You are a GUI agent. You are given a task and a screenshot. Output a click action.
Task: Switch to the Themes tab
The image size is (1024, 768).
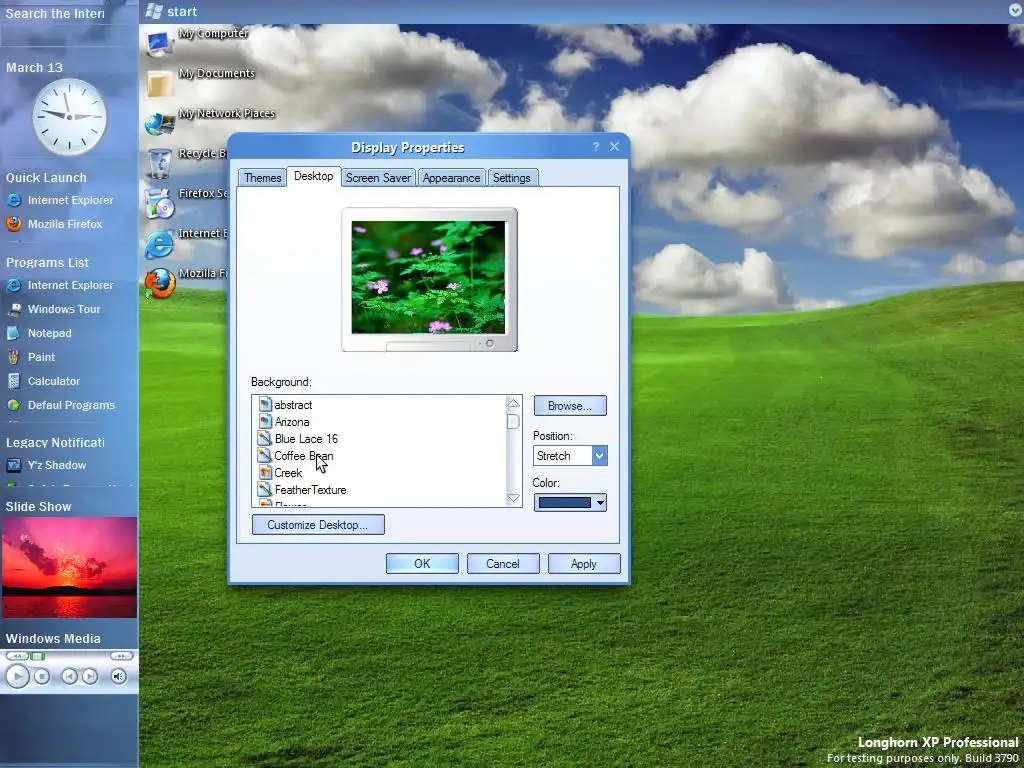(x=263, y=178)
